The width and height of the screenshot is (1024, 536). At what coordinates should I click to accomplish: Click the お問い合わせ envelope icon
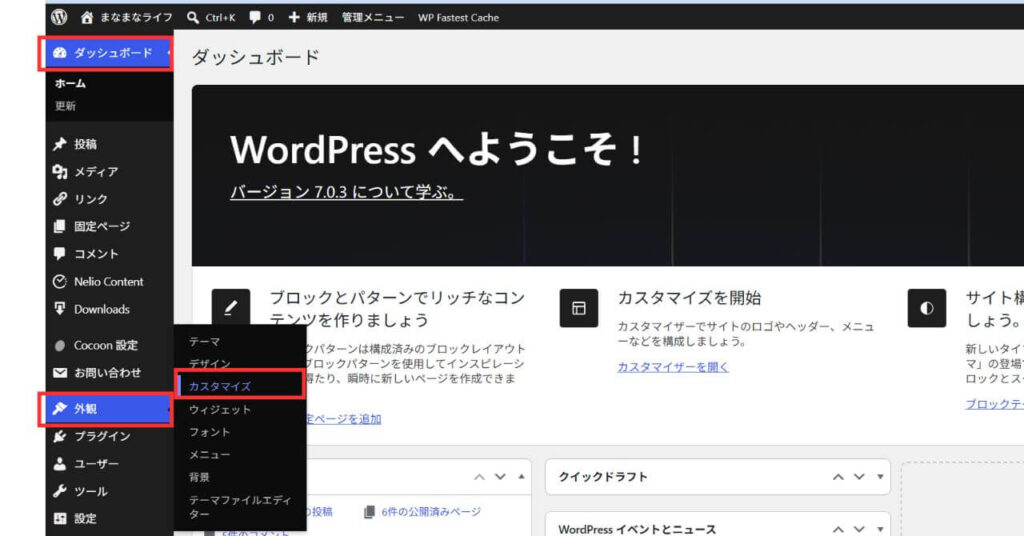click(59, 373)
